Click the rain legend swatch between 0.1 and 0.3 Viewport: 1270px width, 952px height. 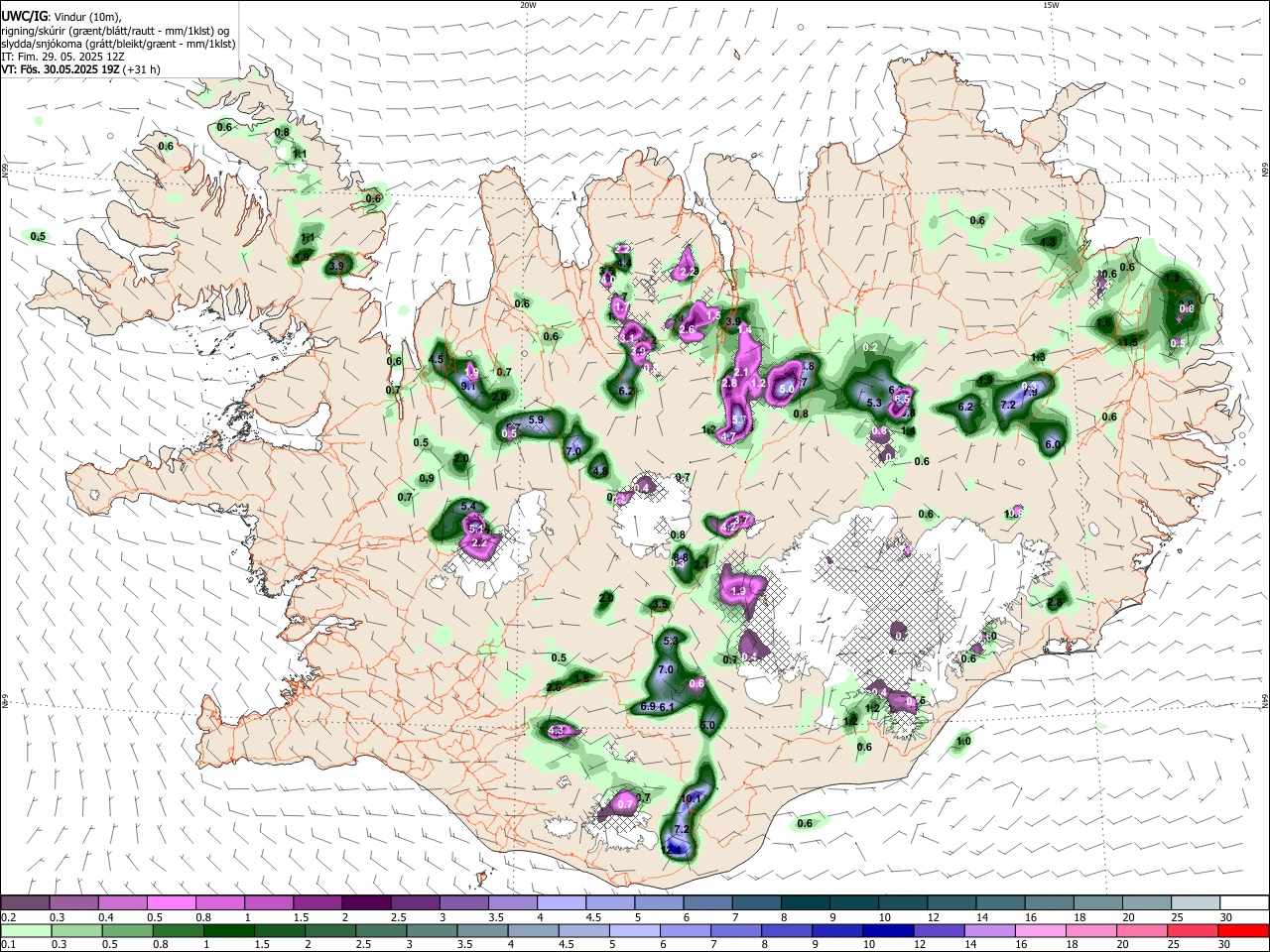tap(25, 930)
